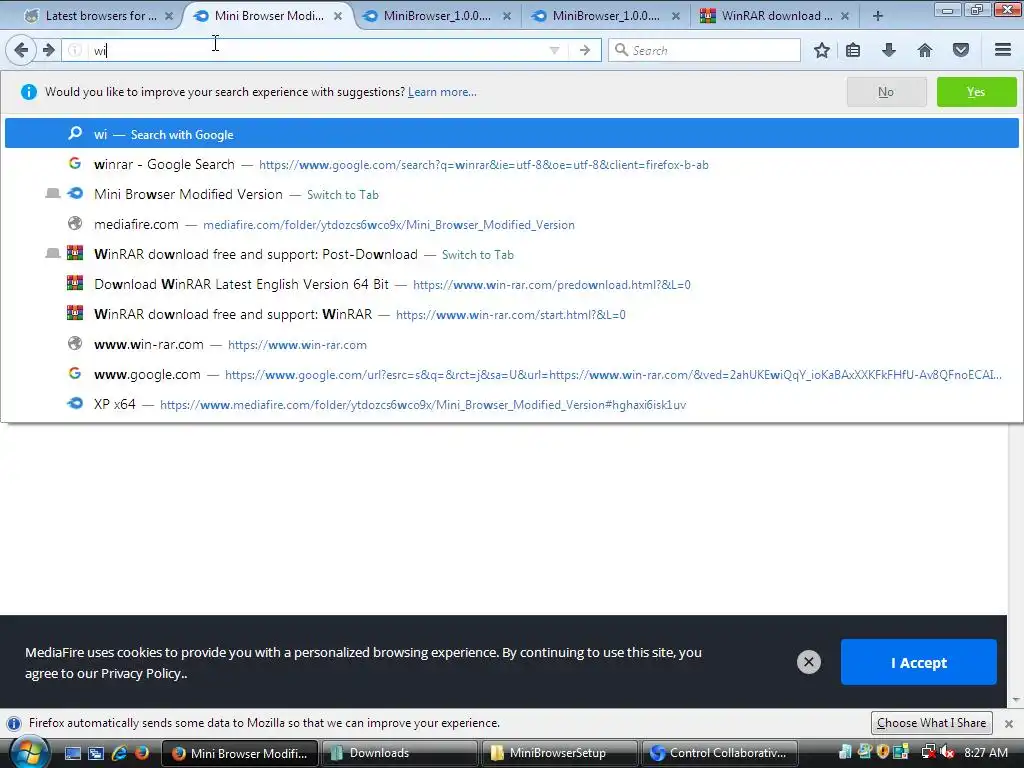Choose 'WinRAR download free and support: Post-Download' row
The image size is (1024, 768).
(x=511, y=254)
